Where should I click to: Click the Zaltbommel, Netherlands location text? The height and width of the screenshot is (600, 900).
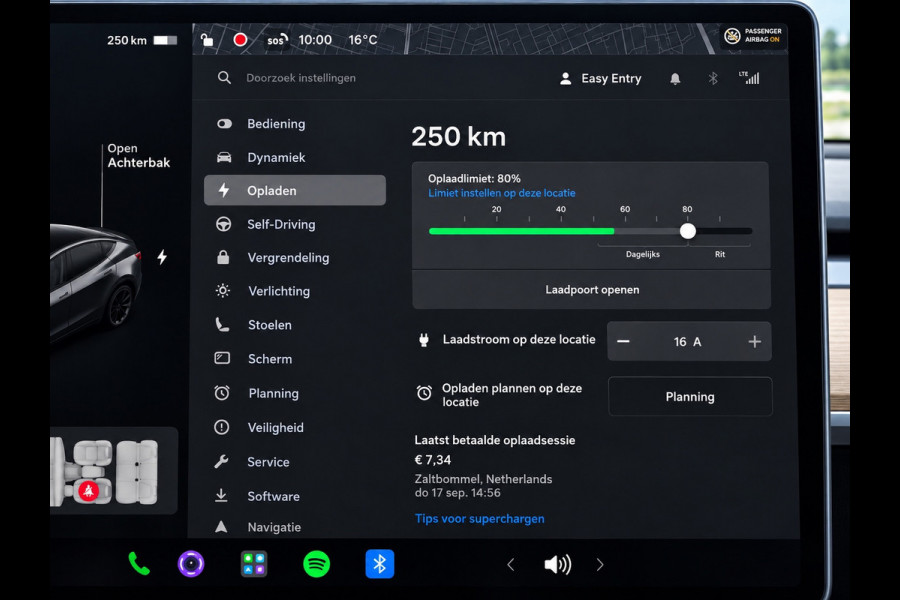pos(483,479)
